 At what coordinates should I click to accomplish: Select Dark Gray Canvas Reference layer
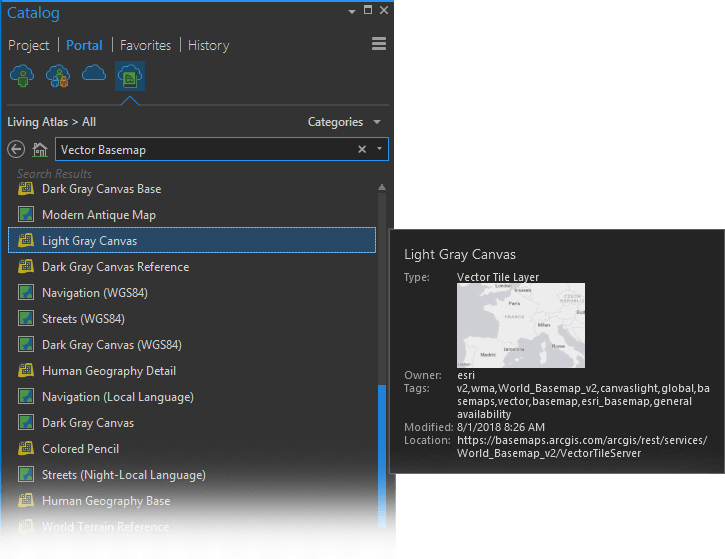point(115,267)
